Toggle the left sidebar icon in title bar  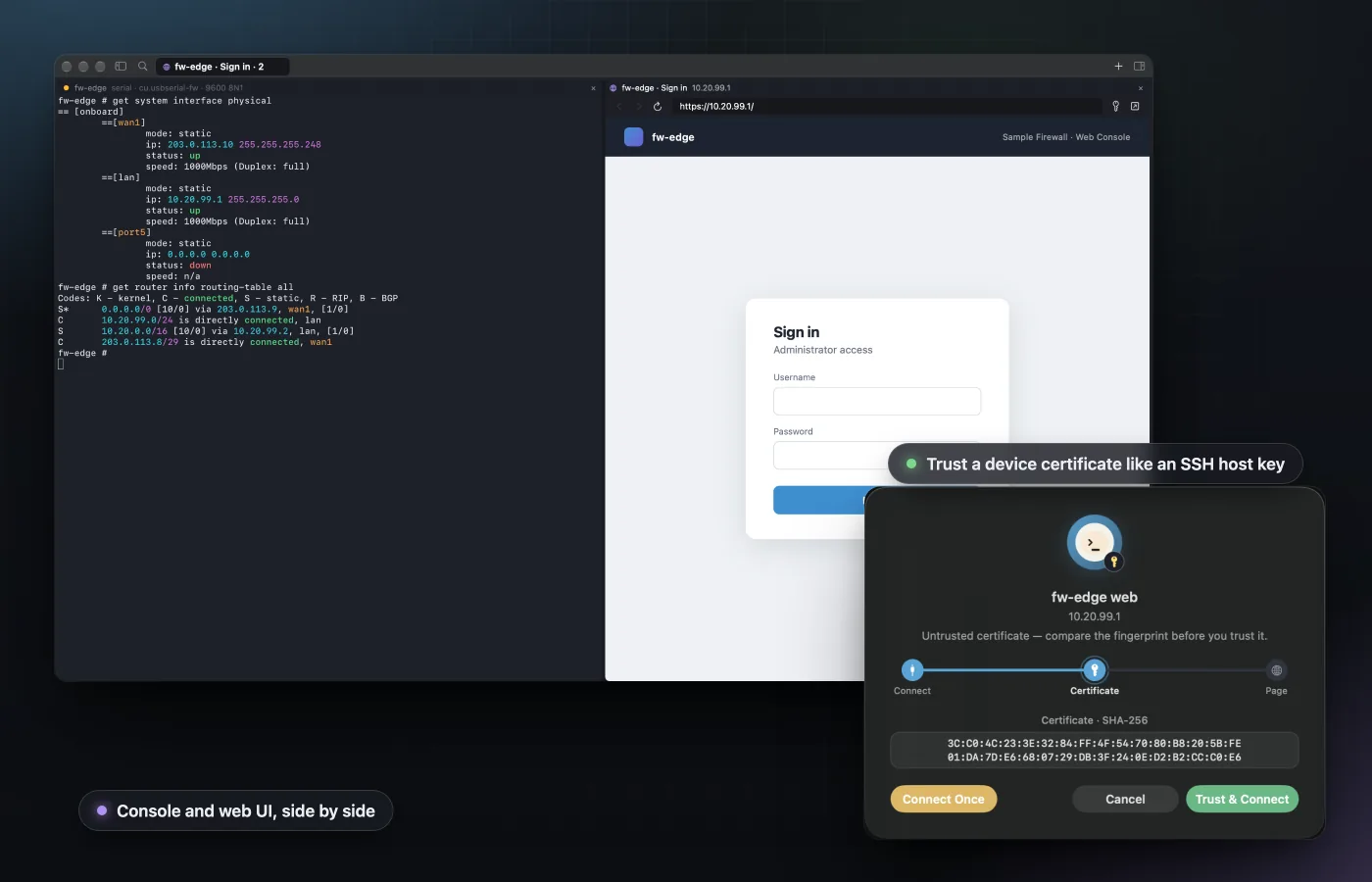(121, 67)
